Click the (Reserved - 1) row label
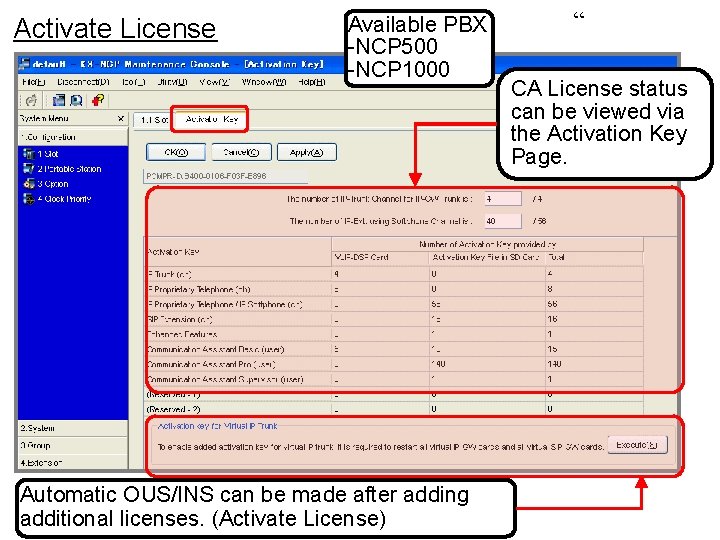 coord(173,394)
